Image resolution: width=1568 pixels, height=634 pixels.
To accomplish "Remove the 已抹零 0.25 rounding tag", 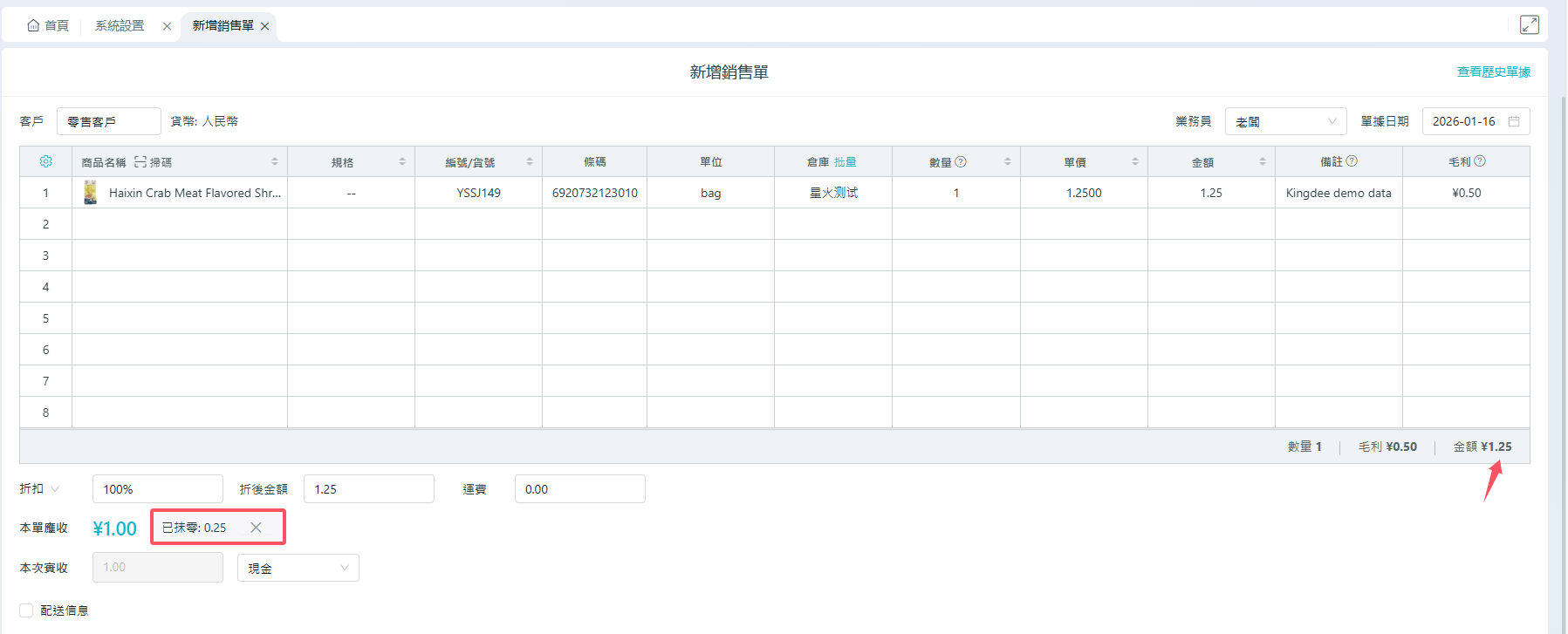I will [256, 528].
